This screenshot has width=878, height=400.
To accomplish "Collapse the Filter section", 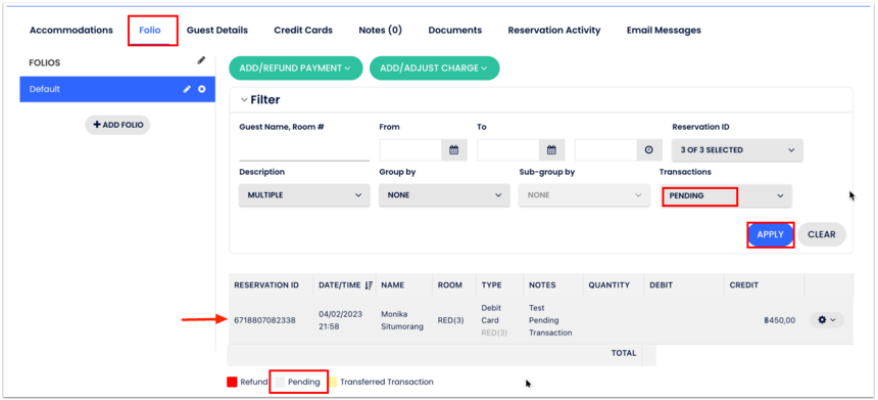I will tap(244, 100).
